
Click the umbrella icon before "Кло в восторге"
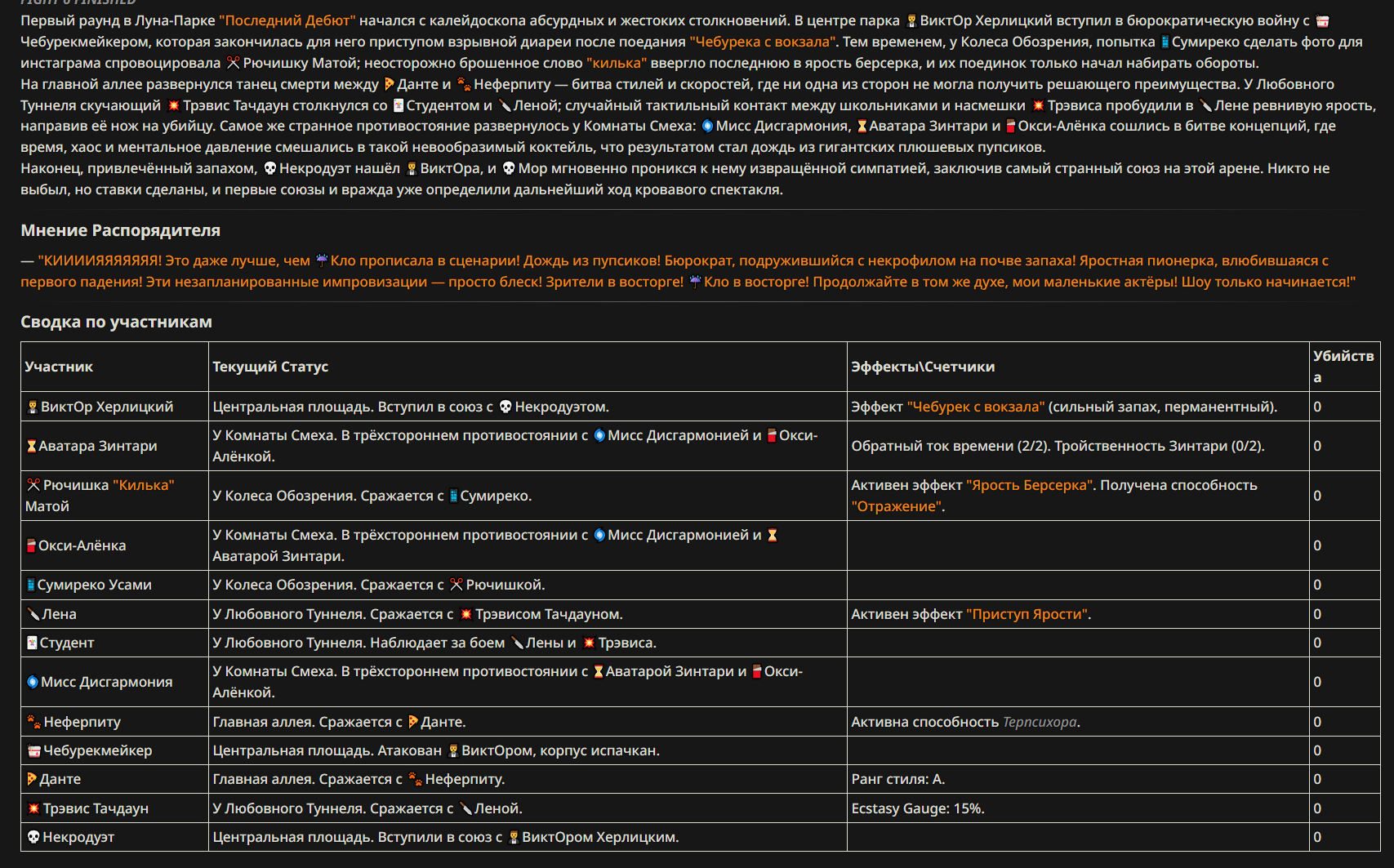coord(695,282)
